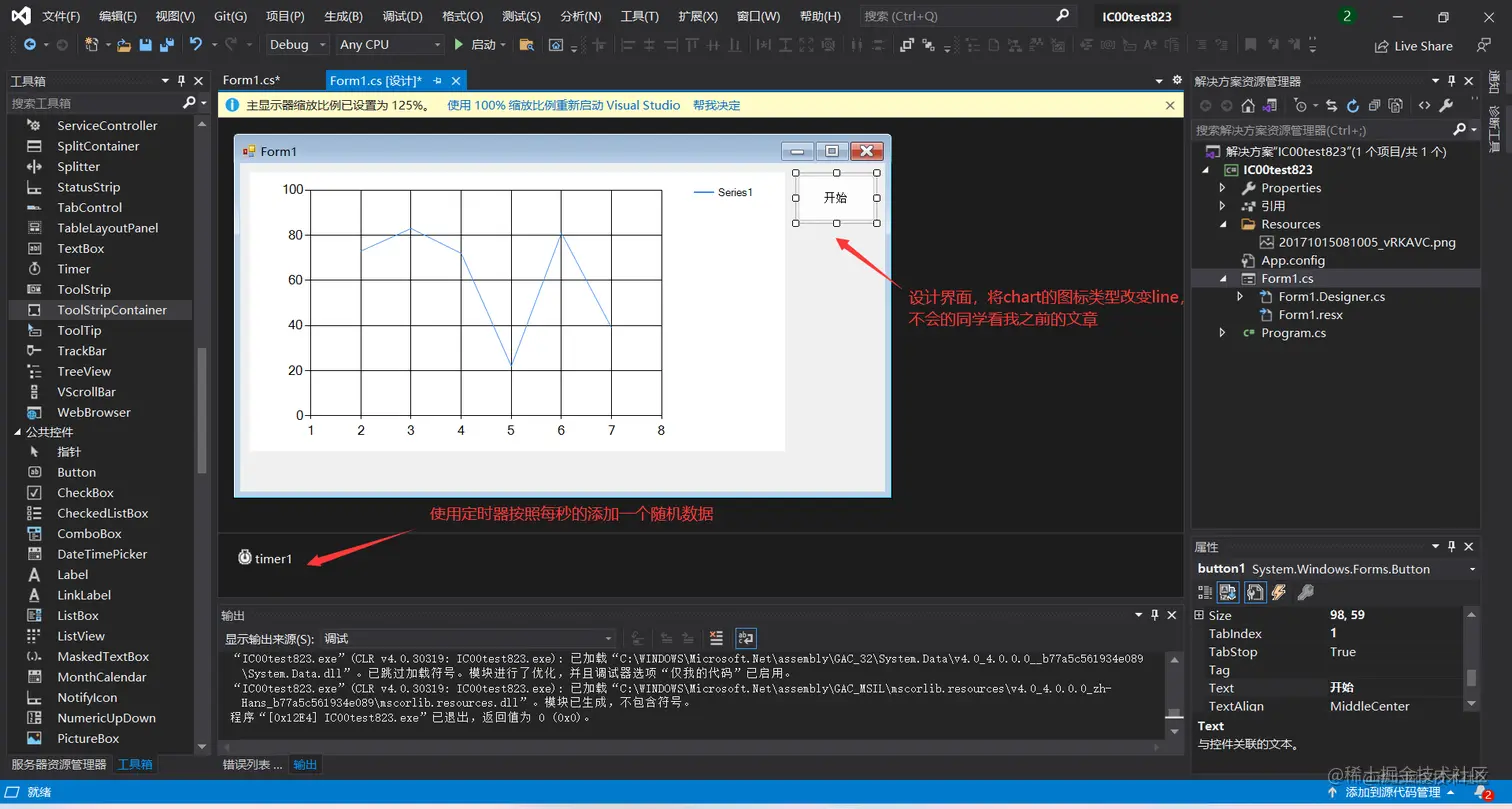Click the Properties grid scrollbar thumb
1512x809 pixels.
click(x=1472, y=678)
